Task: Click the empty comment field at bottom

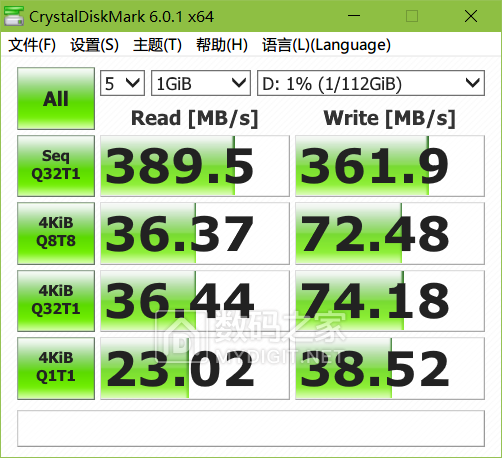Action: point(251,428)
